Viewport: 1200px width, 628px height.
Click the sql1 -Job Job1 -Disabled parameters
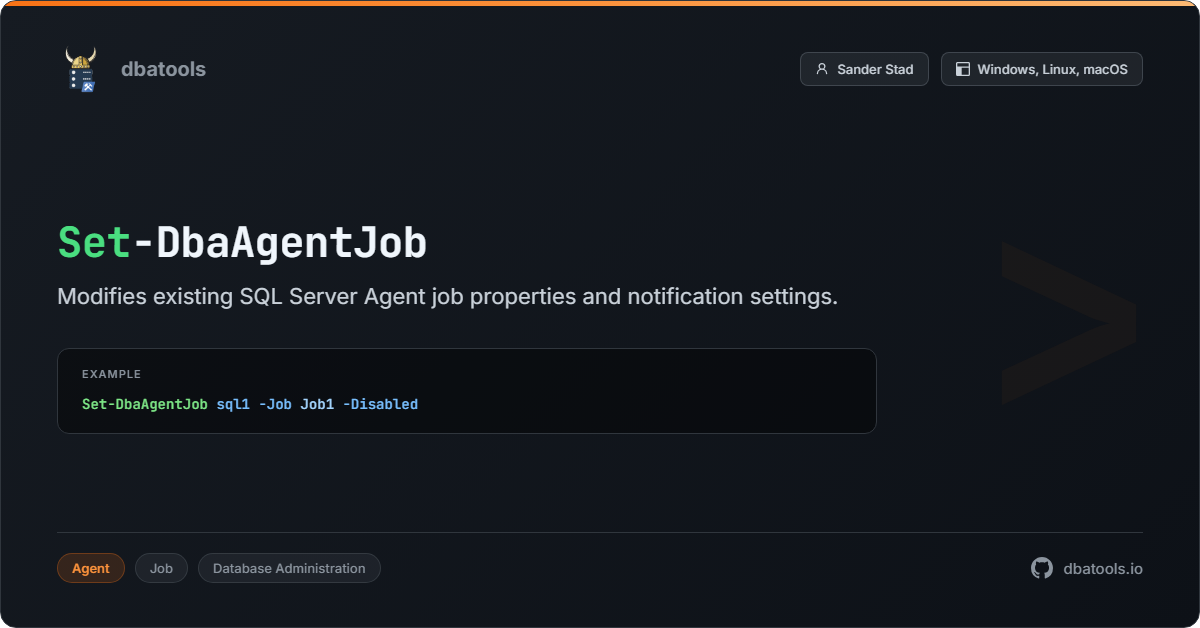[317, 404]
